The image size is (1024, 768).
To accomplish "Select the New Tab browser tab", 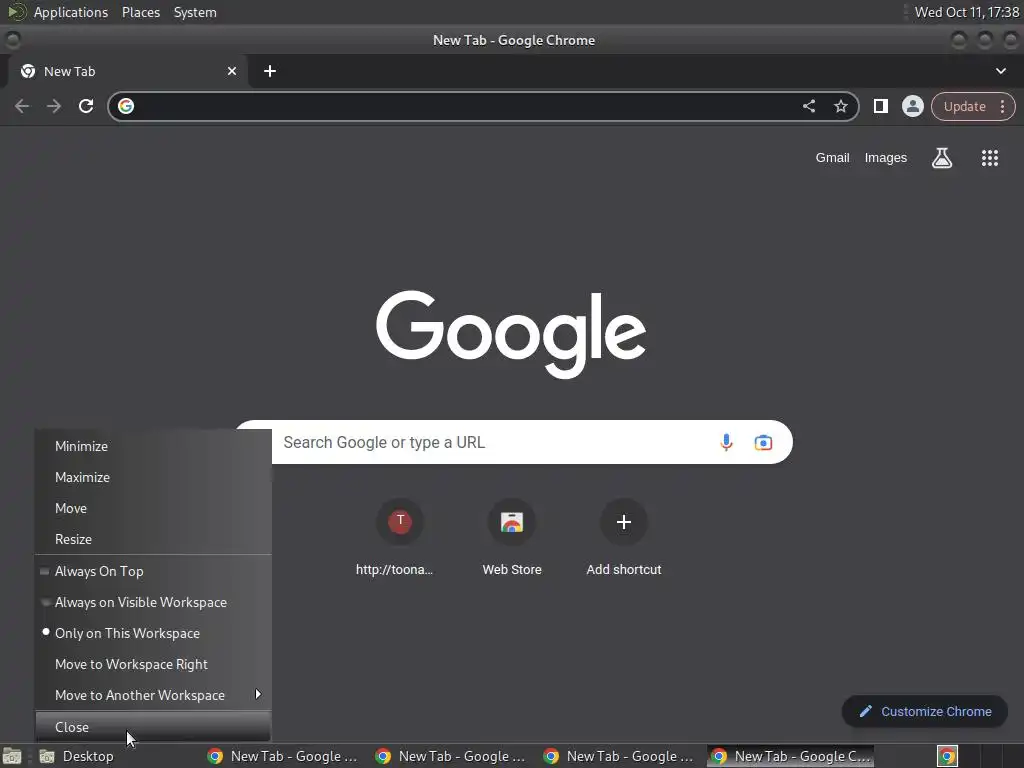I will [127, 71].
